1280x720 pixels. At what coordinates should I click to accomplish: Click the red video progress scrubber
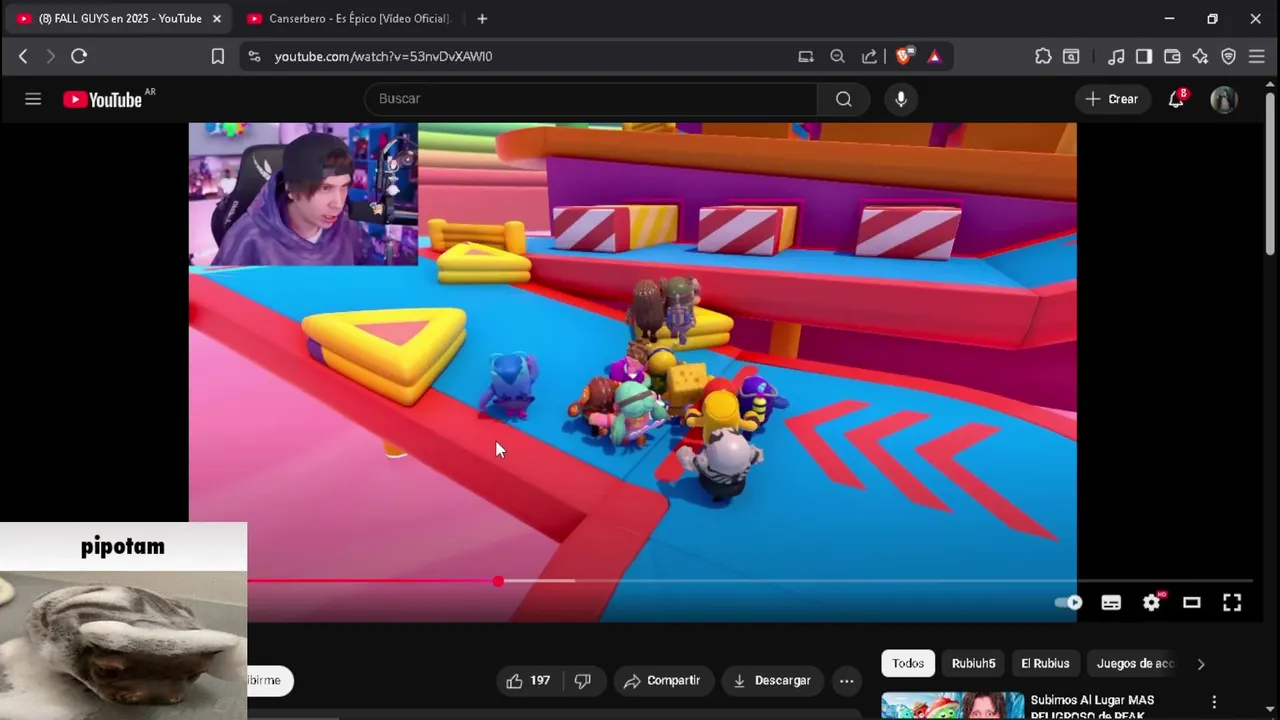pos(498,581)
